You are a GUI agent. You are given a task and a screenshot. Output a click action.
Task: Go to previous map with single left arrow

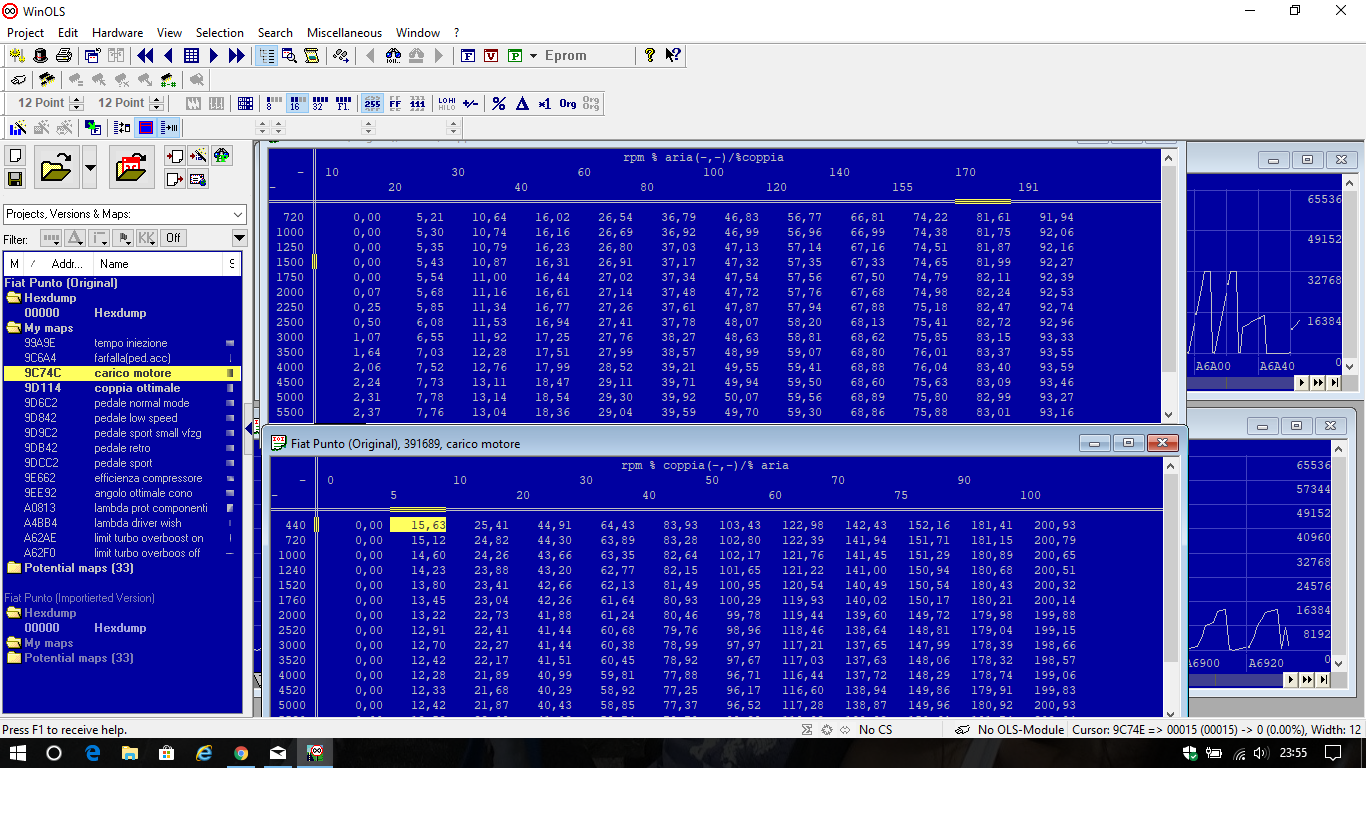click(168, 56)
